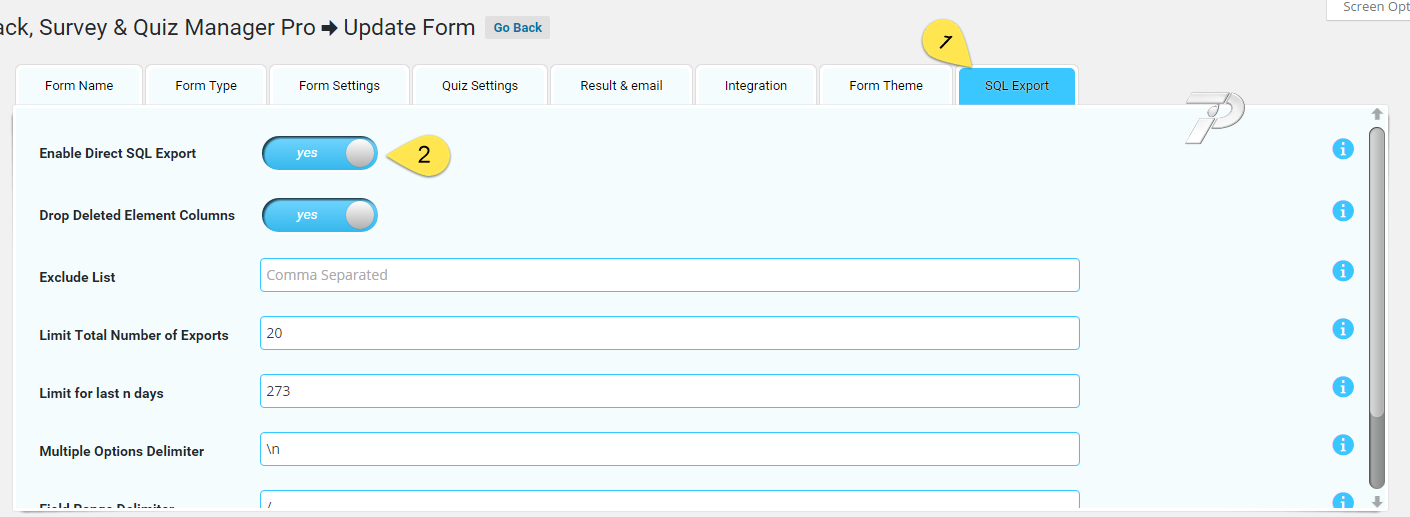Viewport: 1410px width, 517px height.
Task: Focus the Limit for last n days field
Action: (669, 391)
